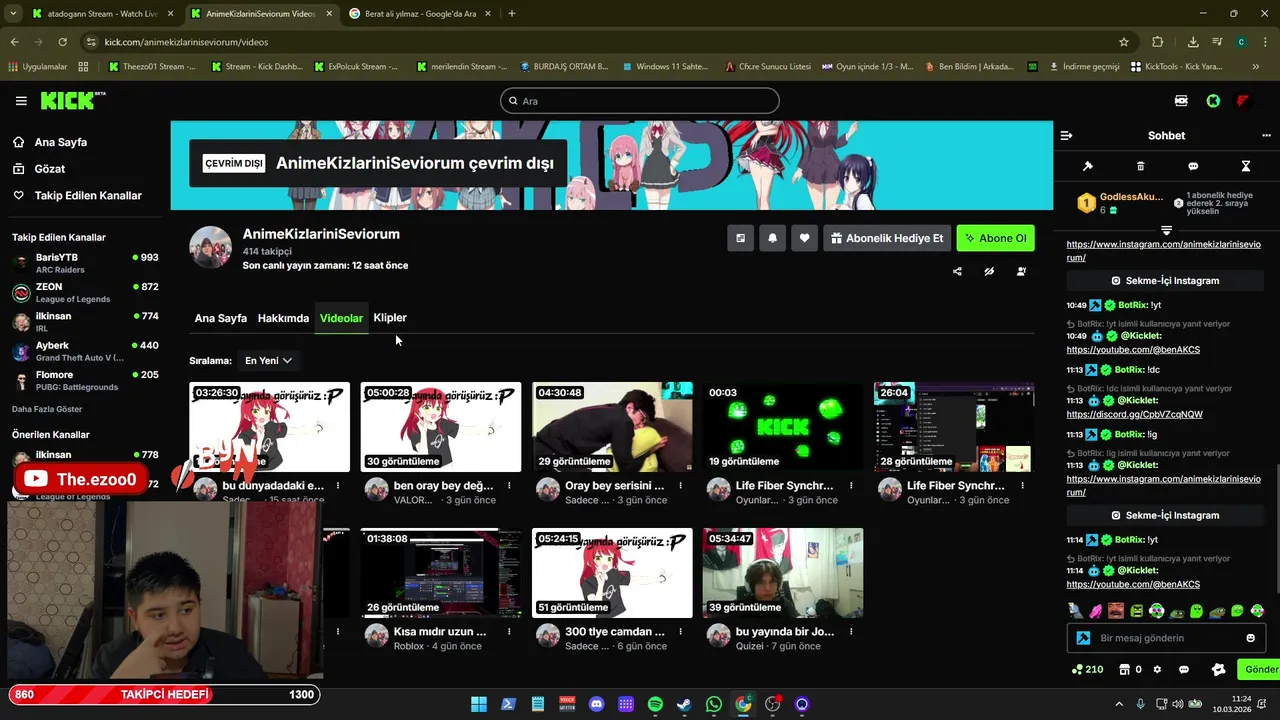This screenshot has width=1280, height=720.
Task: Click the speech bubble icon below message box
Action: [1184, 670]
